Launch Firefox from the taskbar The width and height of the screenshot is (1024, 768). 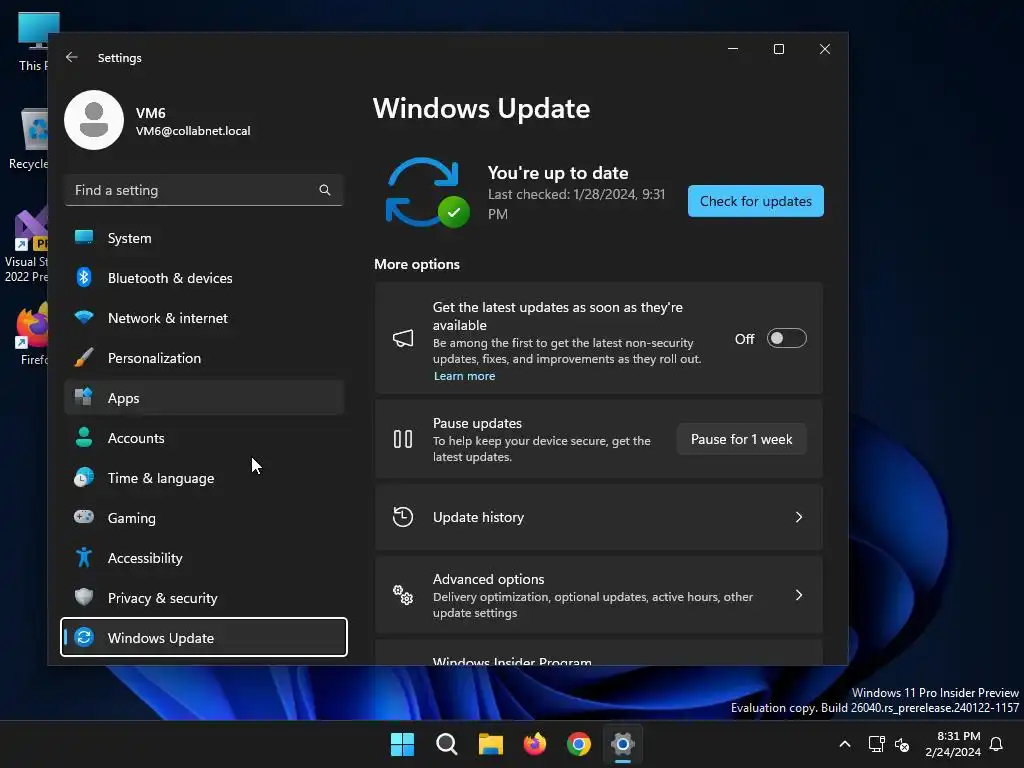click(535, 744)
